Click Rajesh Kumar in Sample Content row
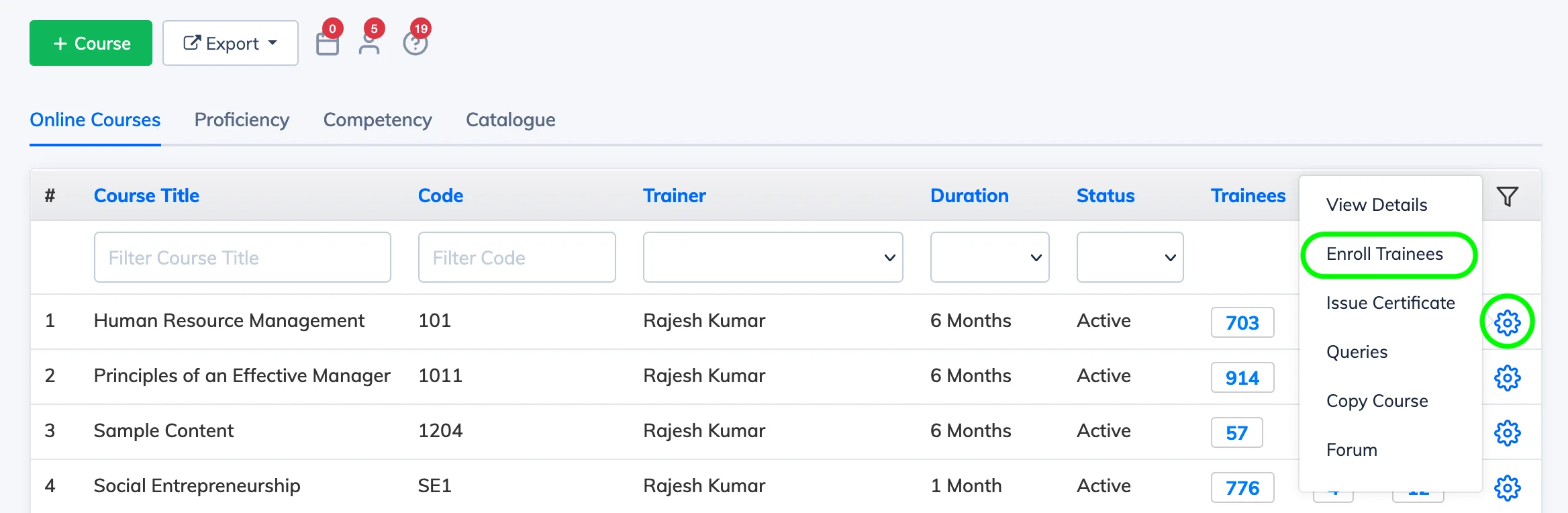 (704, 430)
